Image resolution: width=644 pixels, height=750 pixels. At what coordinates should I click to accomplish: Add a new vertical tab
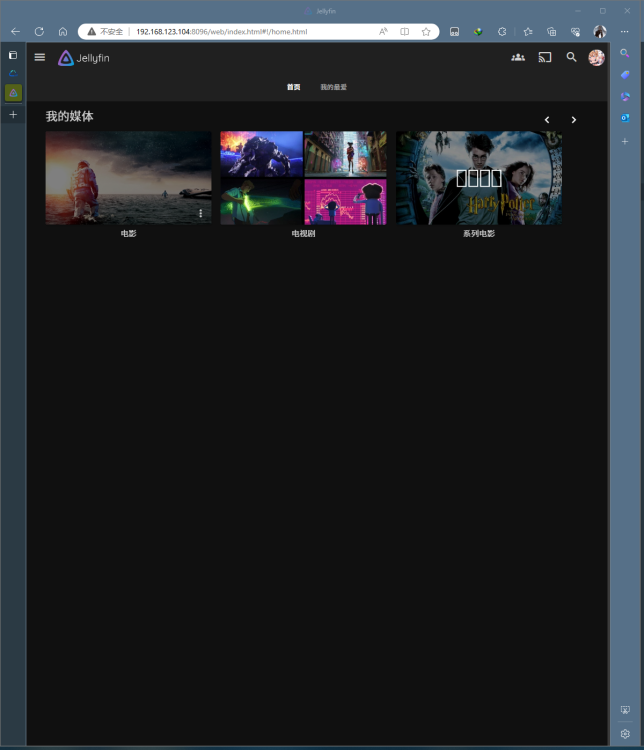(13, 114)
